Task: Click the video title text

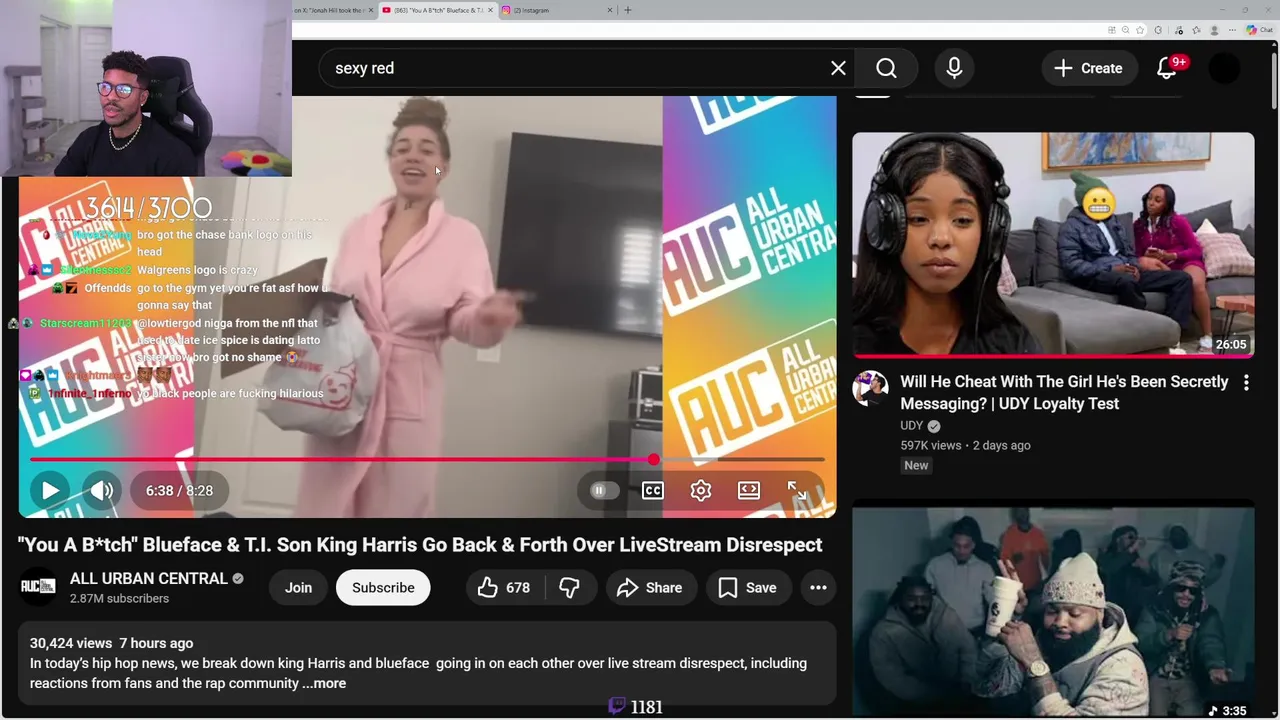Action: point(420,545)
